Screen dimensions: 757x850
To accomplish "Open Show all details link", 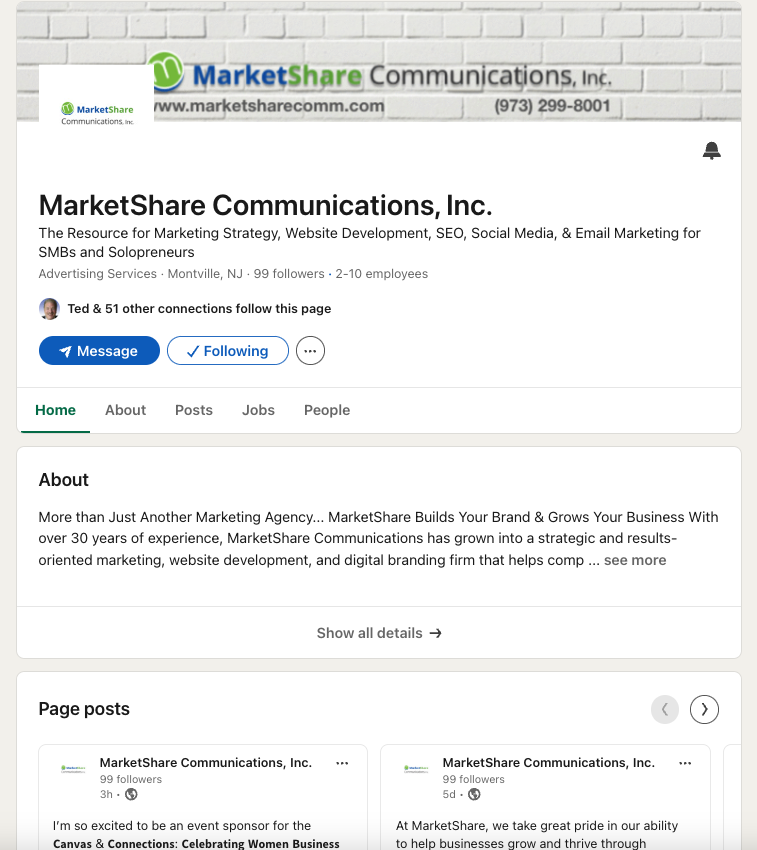I will click(379, 633).
